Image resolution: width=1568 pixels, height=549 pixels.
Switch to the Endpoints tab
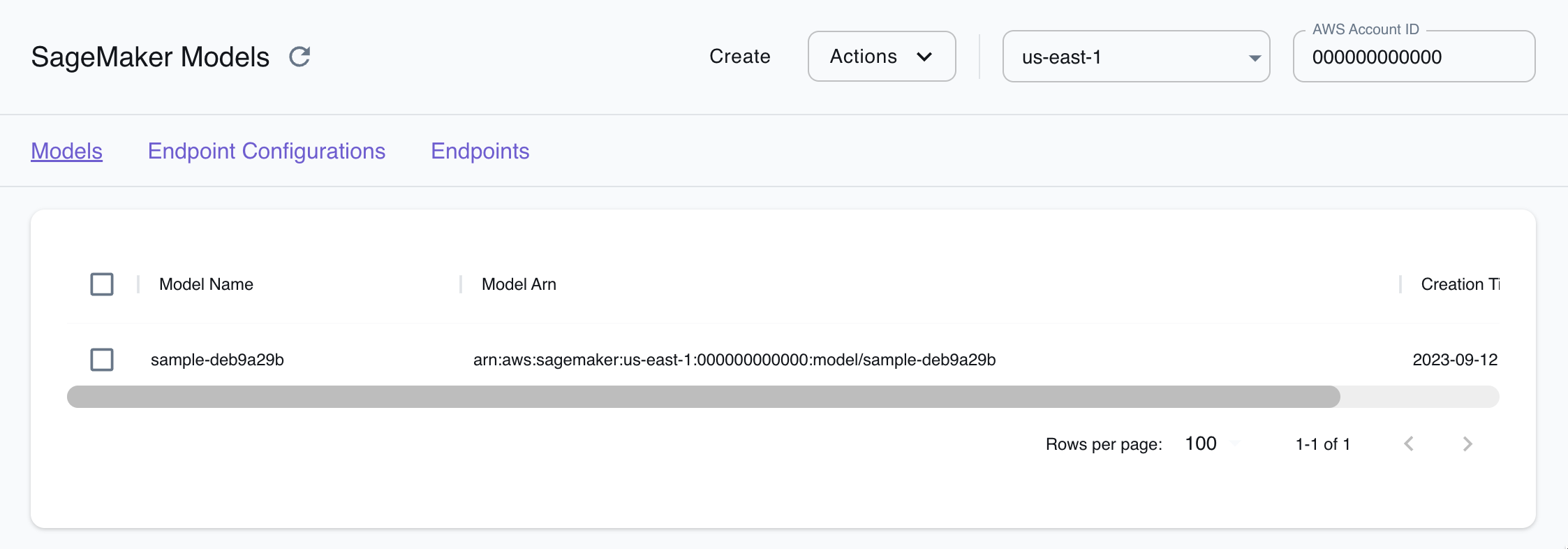click(480, 151)
